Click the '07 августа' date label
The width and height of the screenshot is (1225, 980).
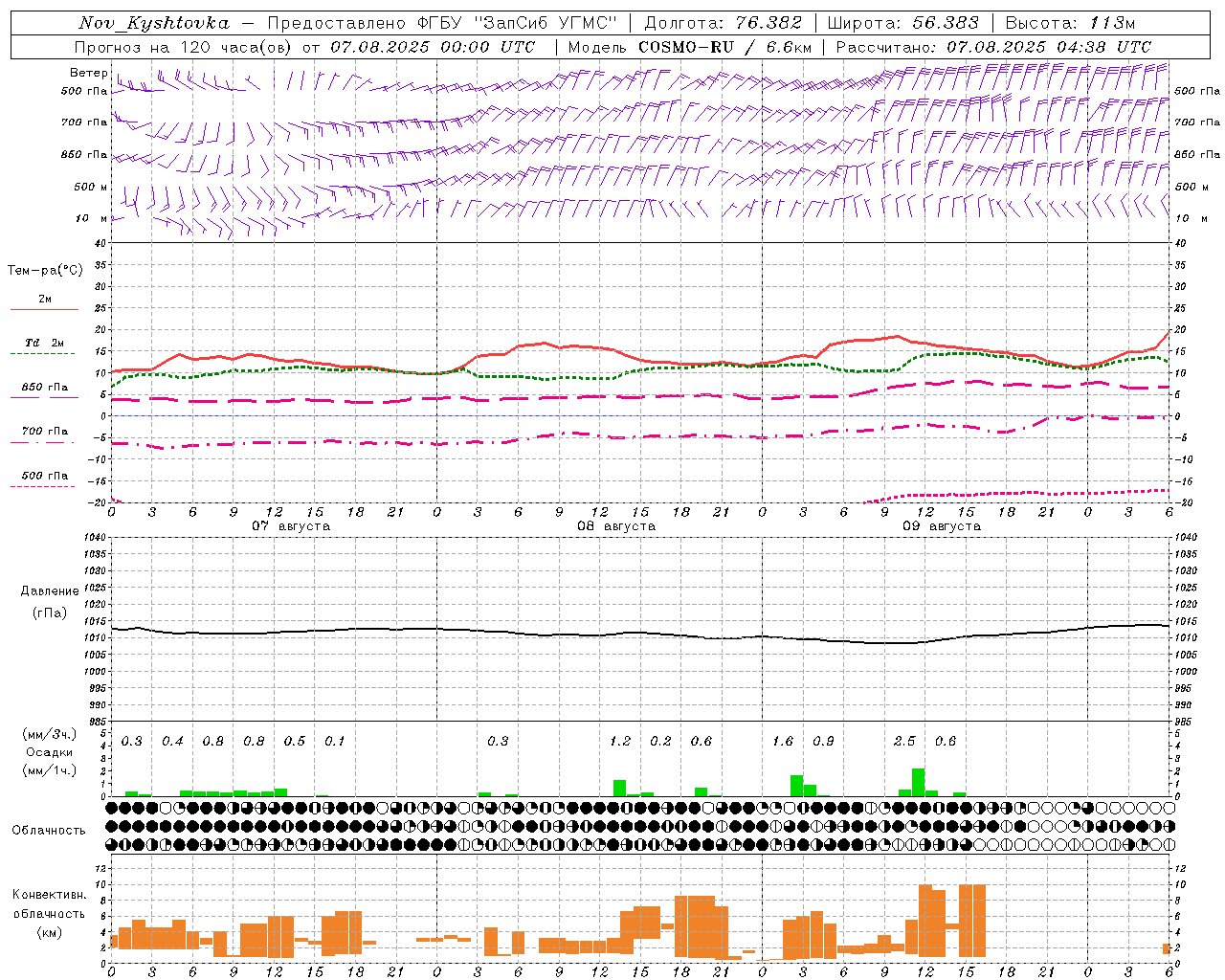pos(291,526)
